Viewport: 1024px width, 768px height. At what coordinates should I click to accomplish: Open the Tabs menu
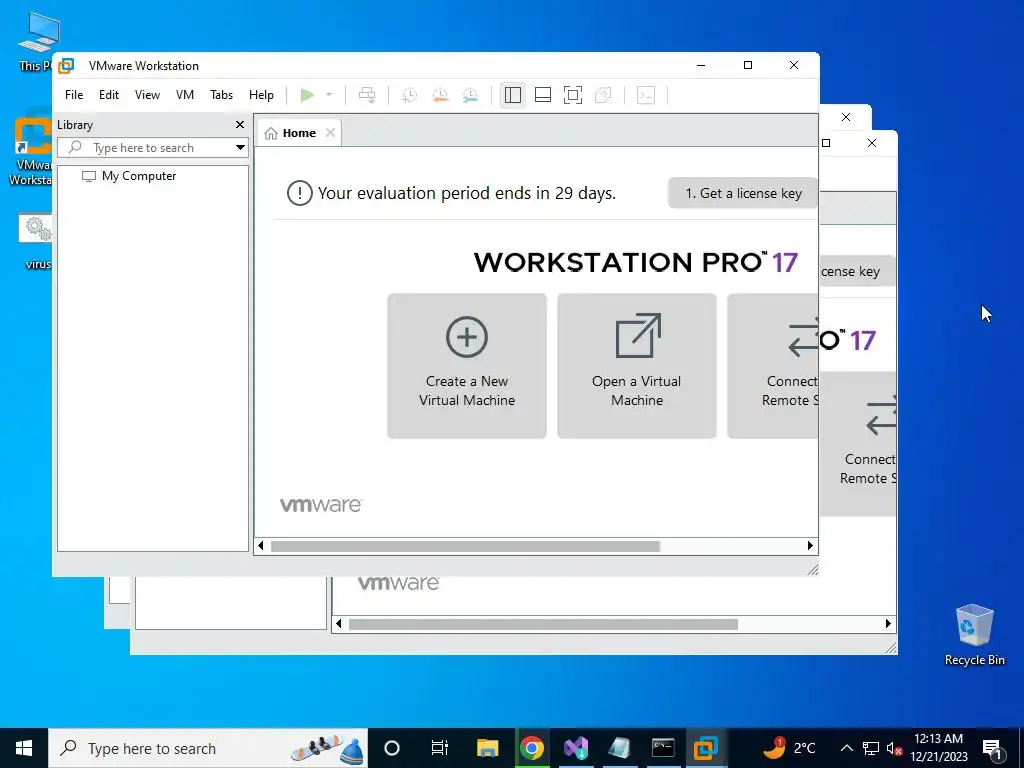point(221,95)
